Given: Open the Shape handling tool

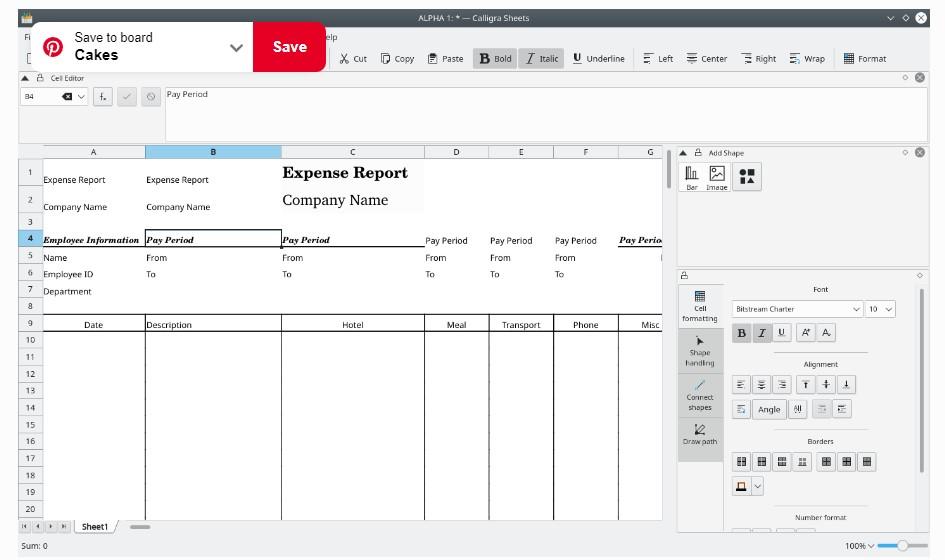Looking at the screenshot, I should click(x=700, y=350).
